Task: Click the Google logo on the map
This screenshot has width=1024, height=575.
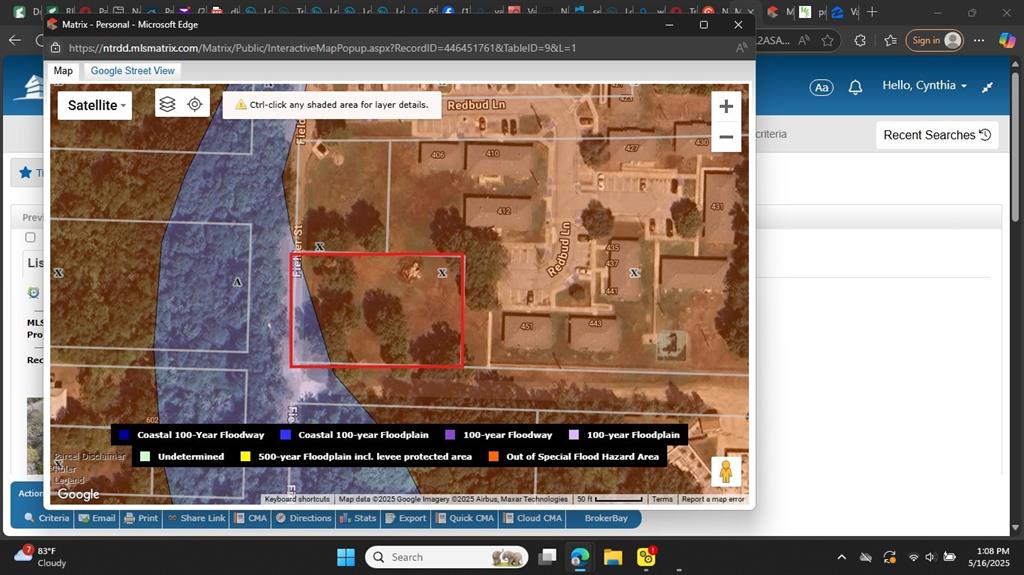Action: click(x=78, y=494)
